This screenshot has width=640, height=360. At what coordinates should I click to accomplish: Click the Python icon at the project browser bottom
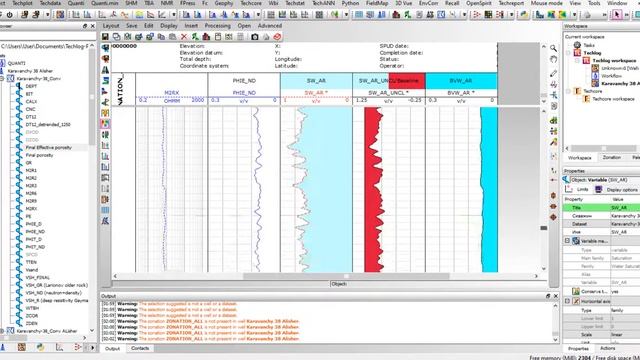[40, 347]
